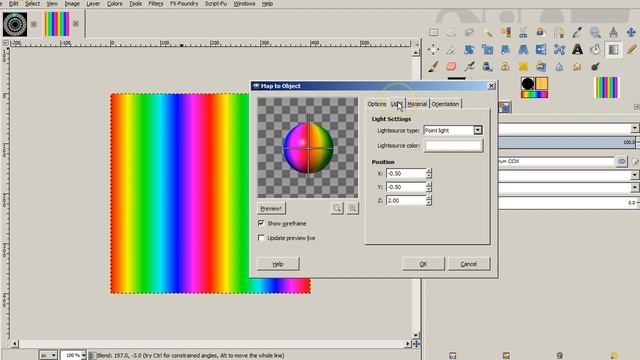Open the 100% zoom level dropdown
This screenshot has width=640, height=360.
(x=73, y=356)
